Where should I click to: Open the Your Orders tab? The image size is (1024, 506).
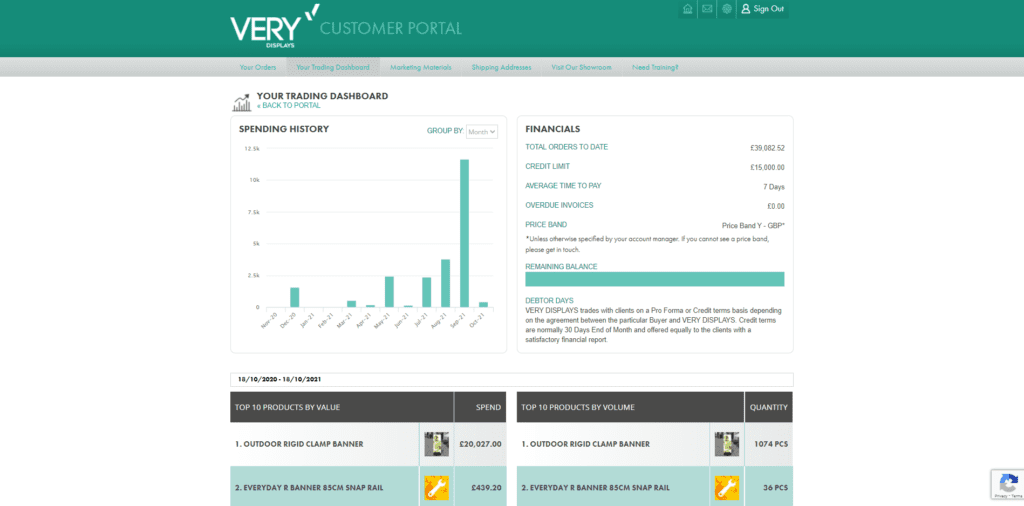coord(257,67)
